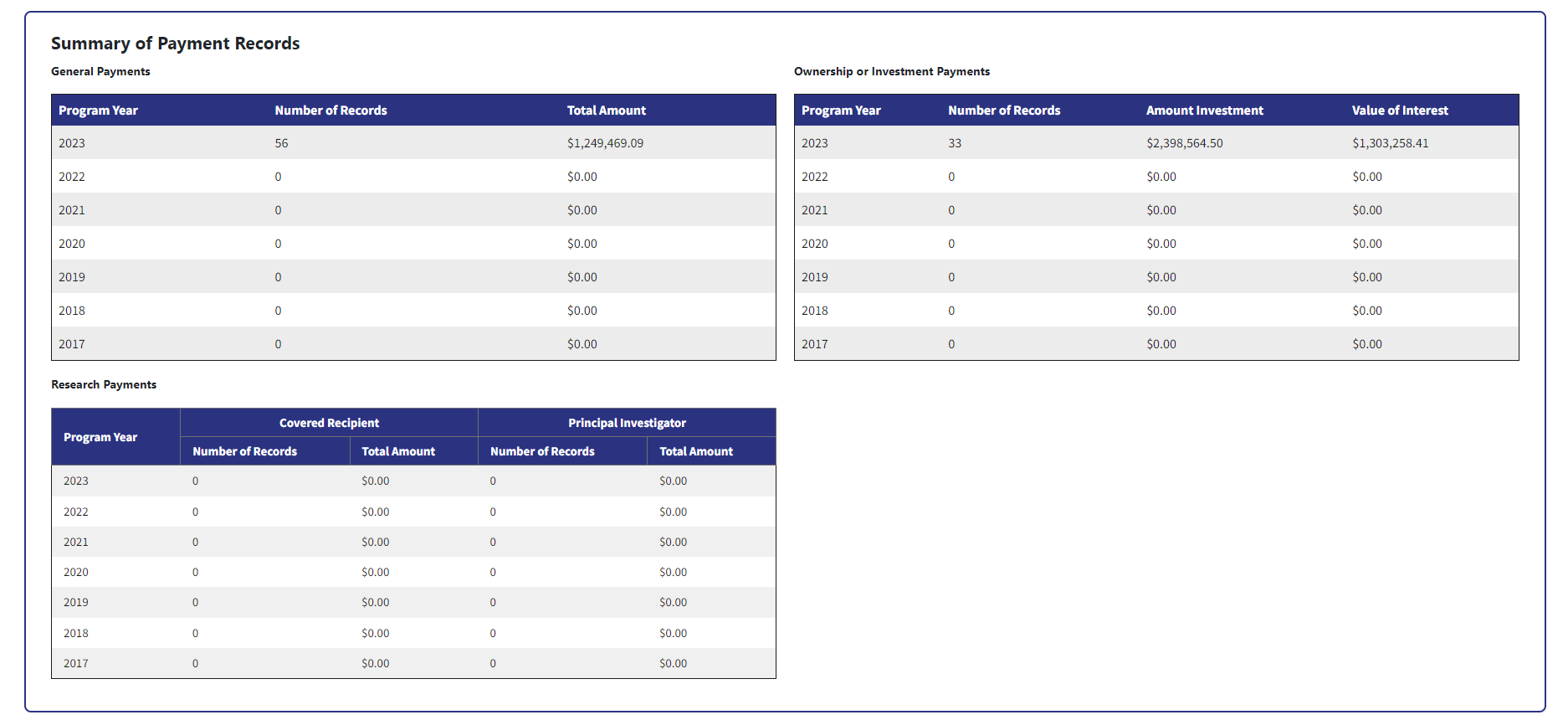
Task: Select the $2,398,564.50 investment amount
Action: (1185, 143)
